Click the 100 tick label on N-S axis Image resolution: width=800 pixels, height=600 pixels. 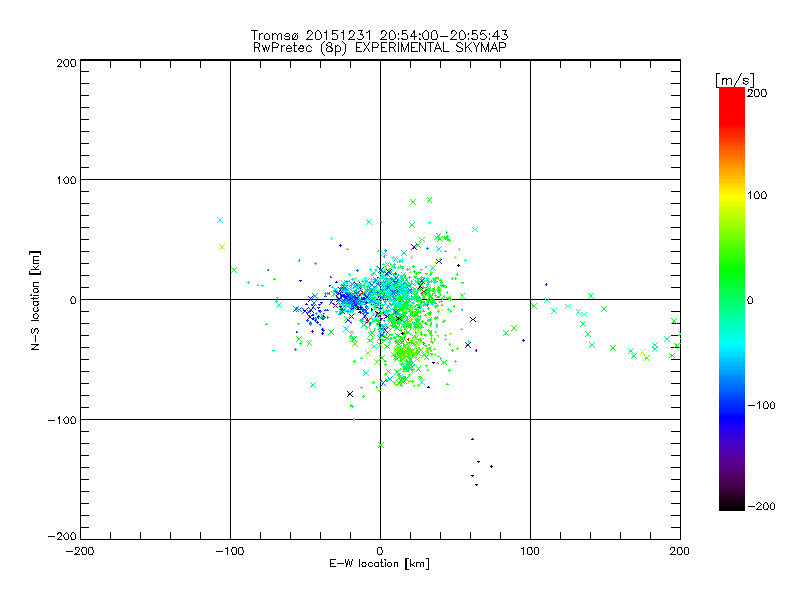(x=66, y=181)
